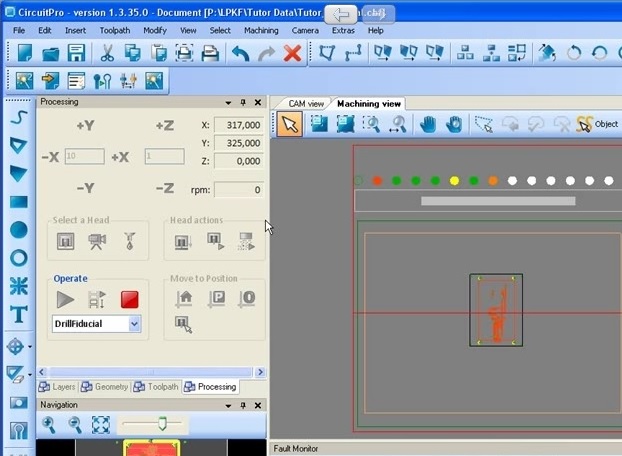Open the Processing panel options dropdown arrow
622x456 pixels.
[x=228, y=102]
